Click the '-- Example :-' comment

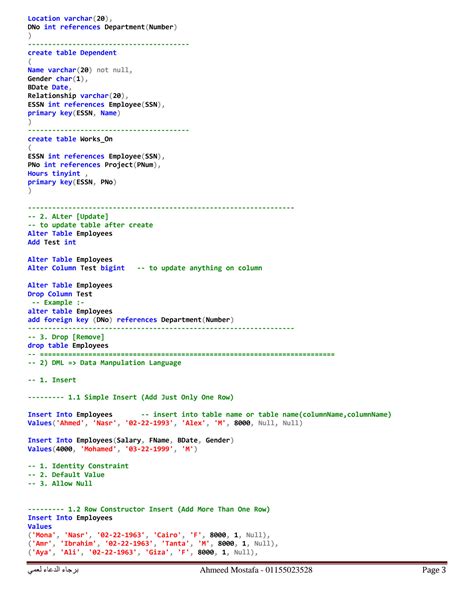pos(58,303)
